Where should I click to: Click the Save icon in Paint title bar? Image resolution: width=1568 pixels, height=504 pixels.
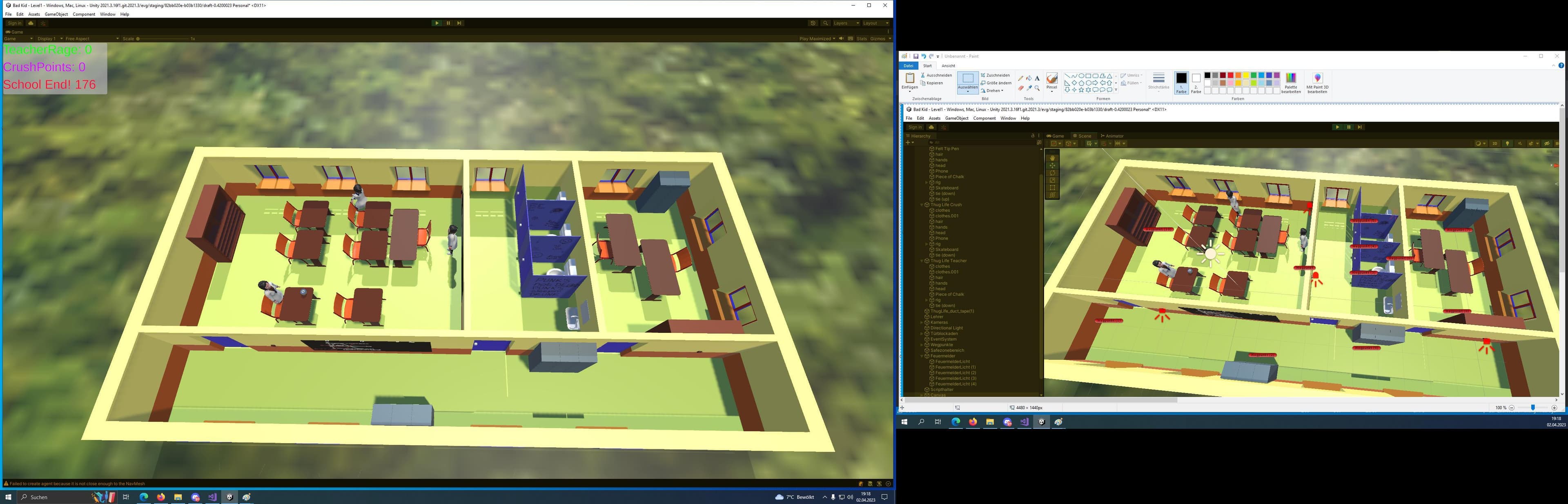coord(915,56)
